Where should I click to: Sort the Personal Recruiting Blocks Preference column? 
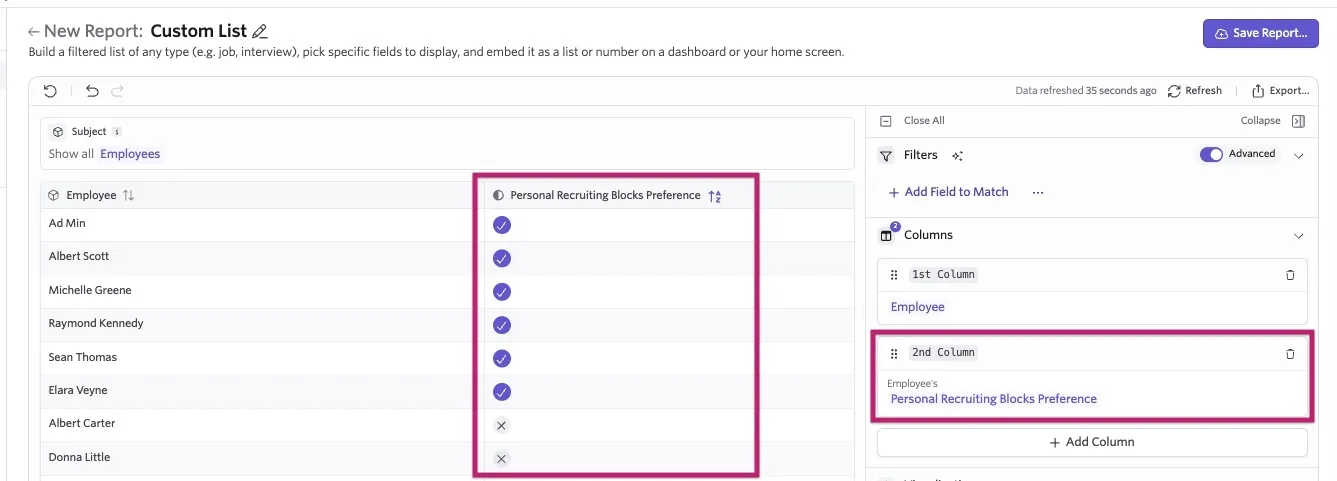(715, 196)
